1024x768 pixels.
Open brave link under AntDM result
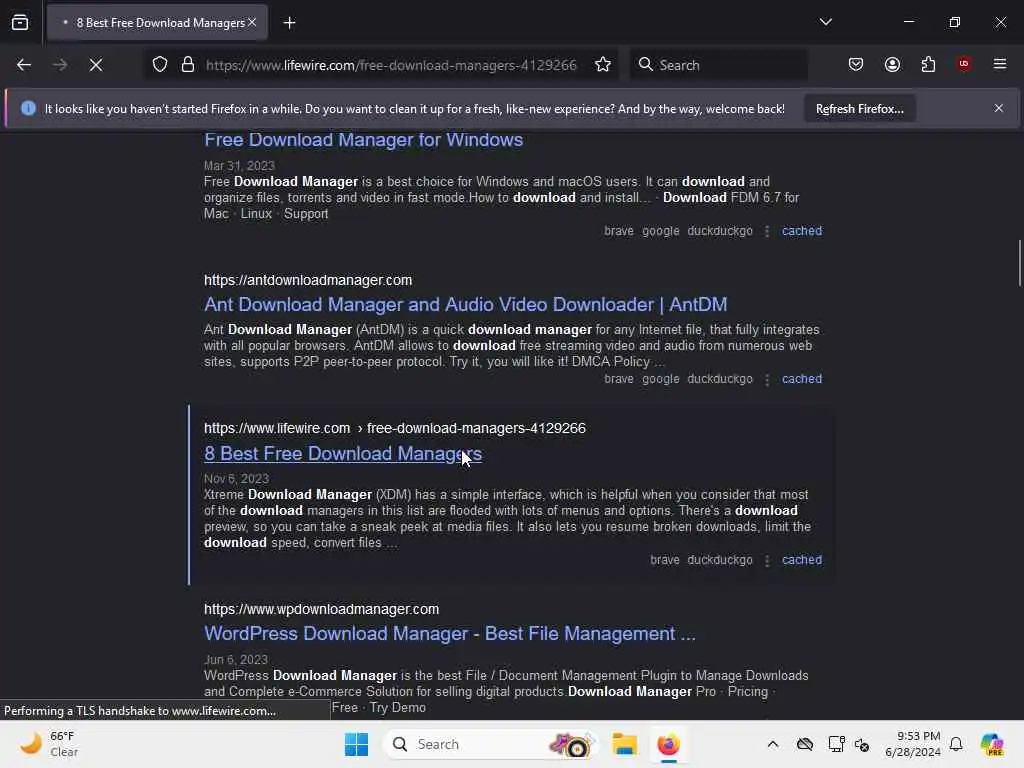click(618, 379)
